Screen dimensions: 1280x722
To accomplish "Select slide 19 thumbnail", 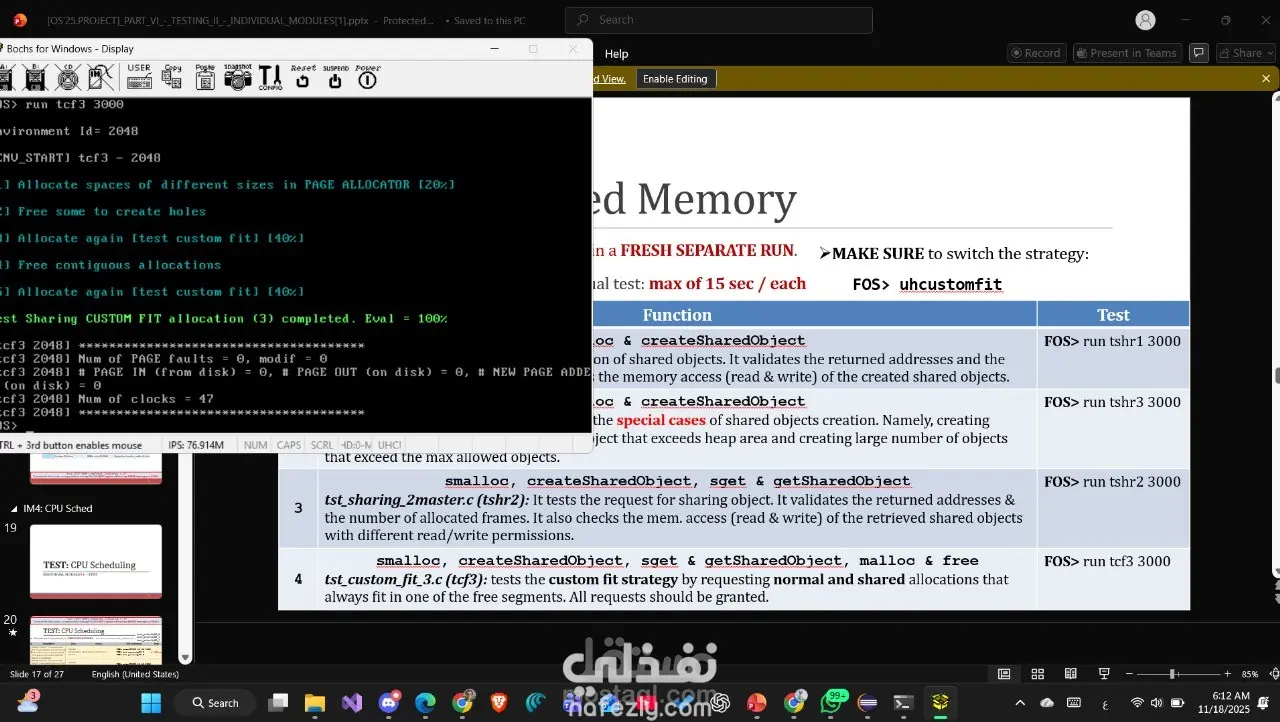I will (96, 561).
